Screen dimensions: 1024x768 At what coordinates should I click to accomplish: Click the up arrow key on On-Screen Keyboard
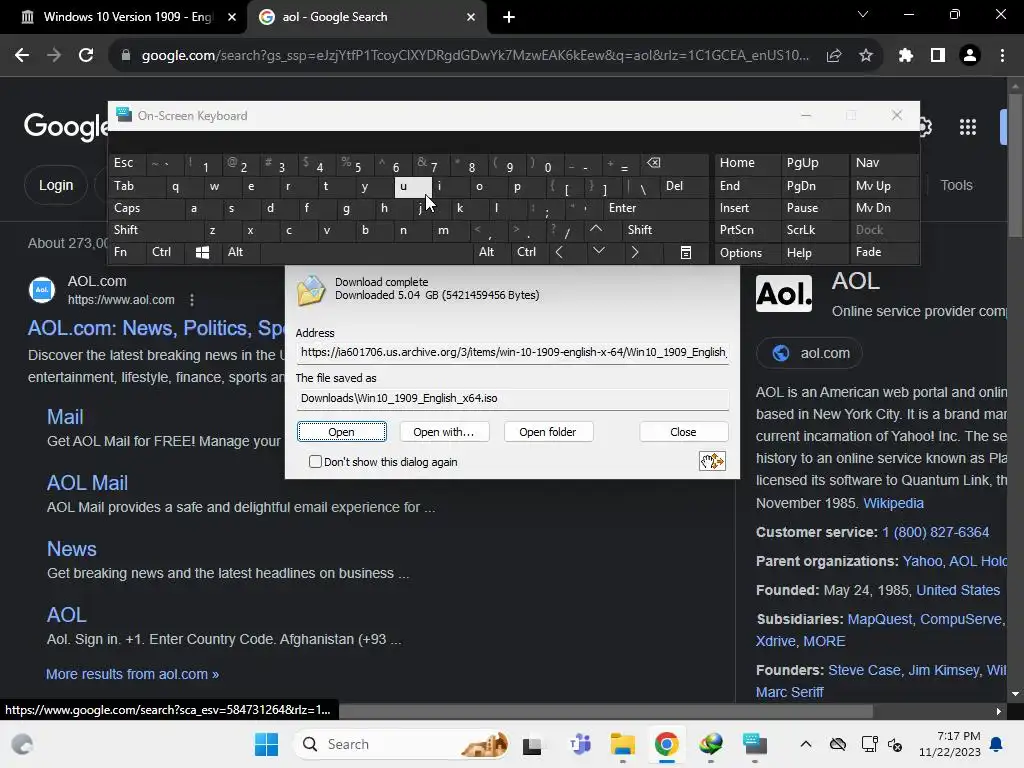[596, 229]
